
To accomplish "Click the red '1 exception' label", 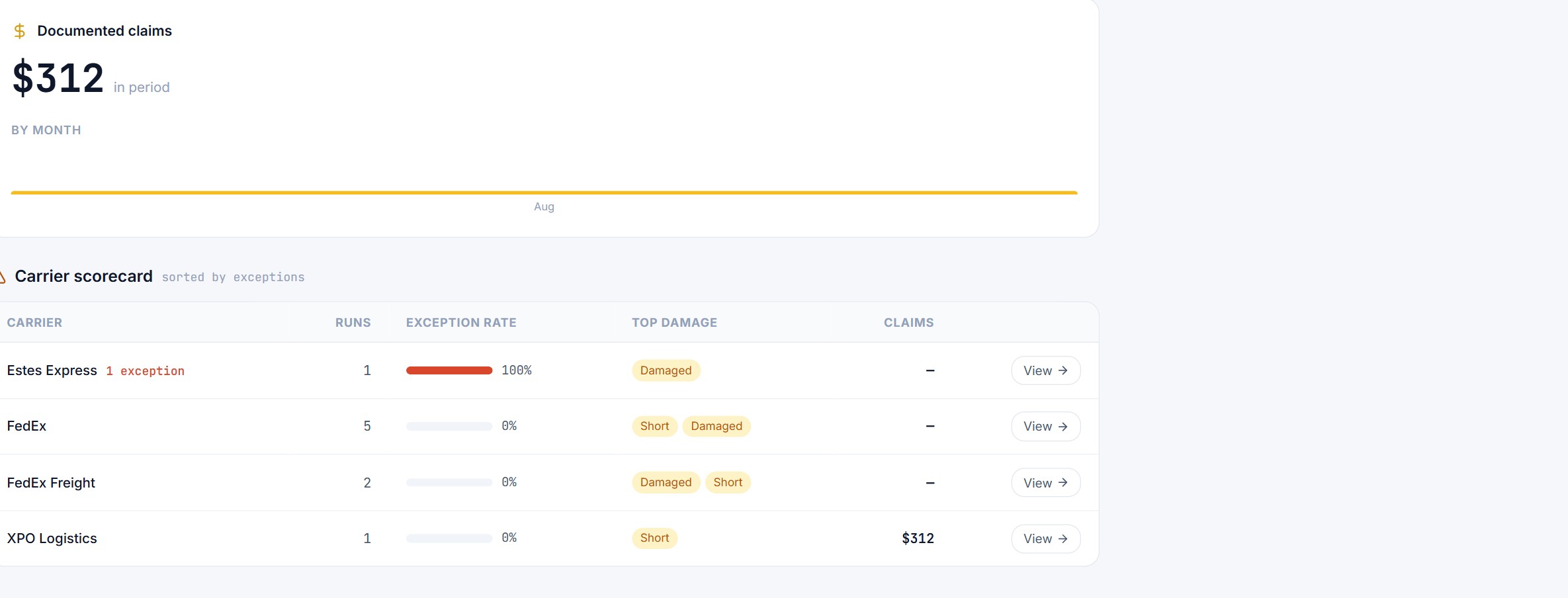I will point(145,371).
